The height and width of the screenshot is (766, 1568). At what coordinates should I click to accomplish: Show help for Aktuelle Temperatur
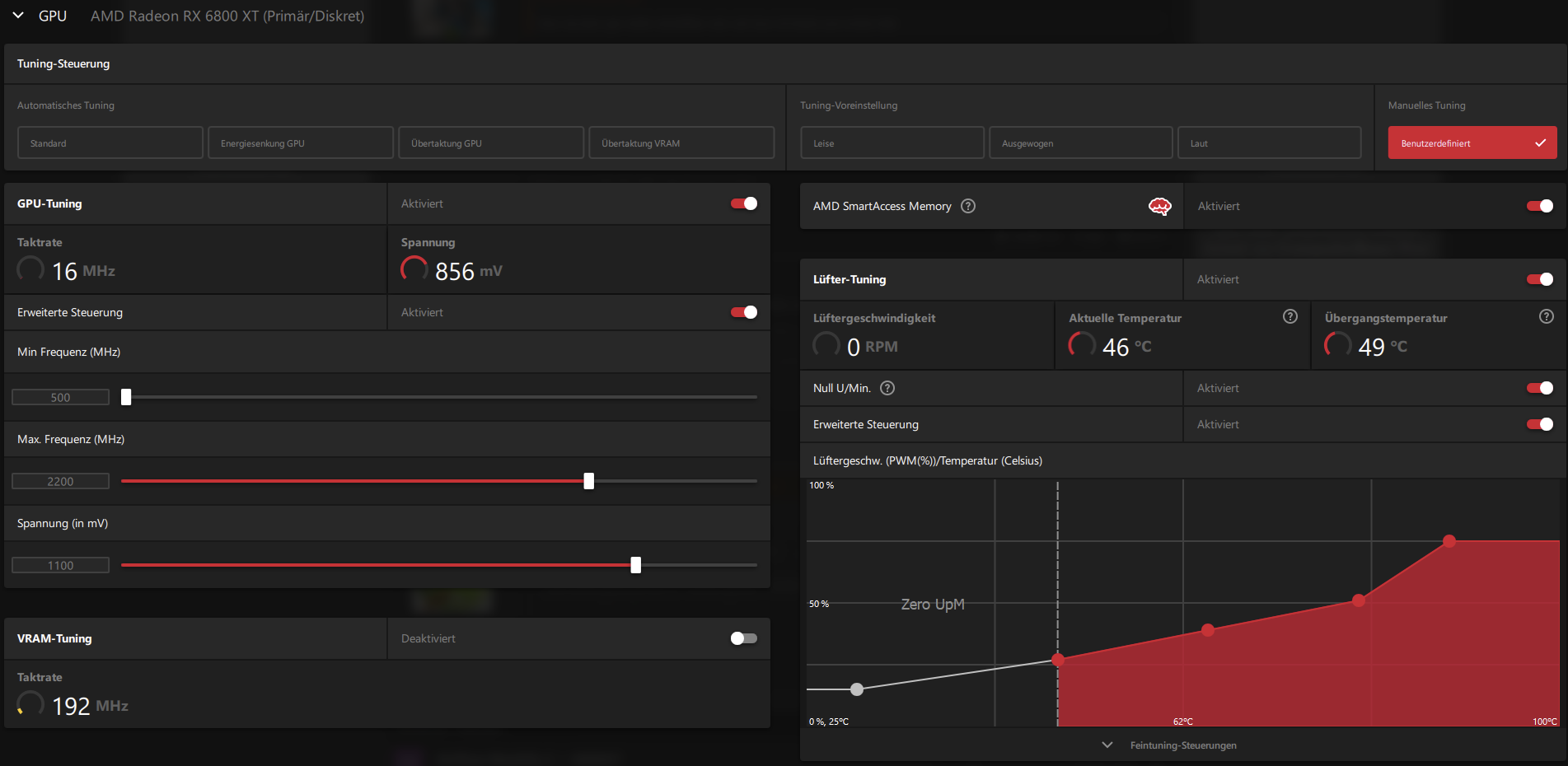pos(1290,316)
